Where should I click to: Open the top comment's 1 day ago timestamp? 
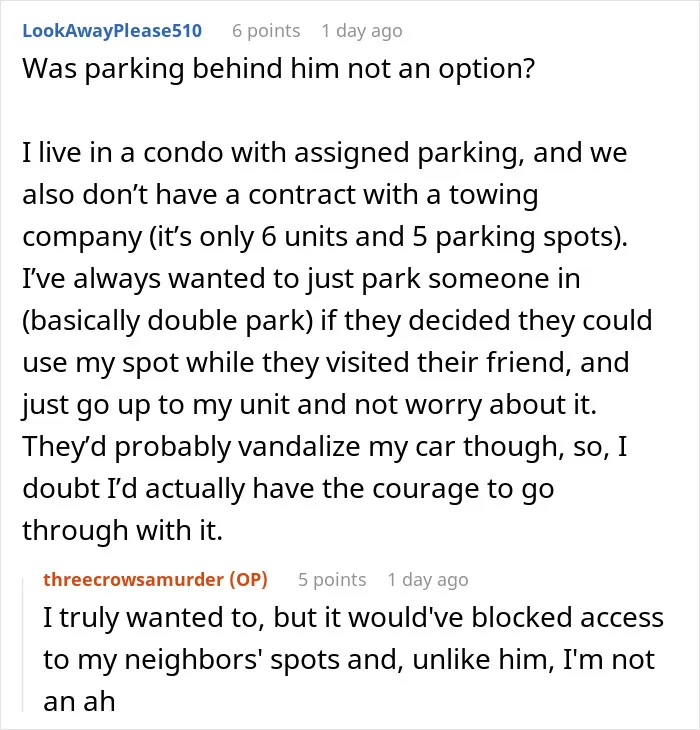coord(362,31)
